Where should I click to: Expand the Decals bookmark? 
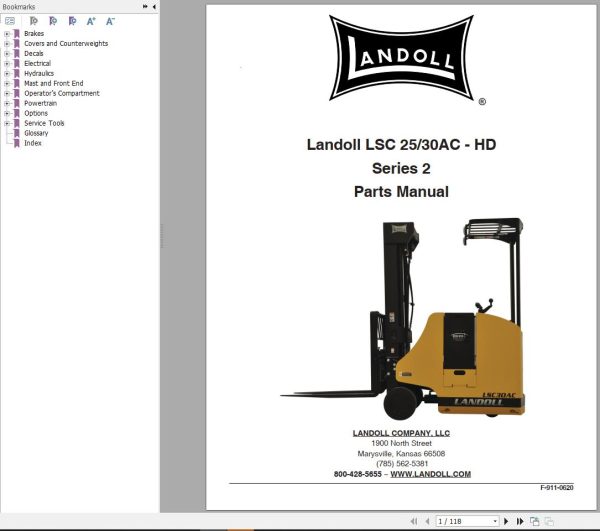(x=7, y=54)
